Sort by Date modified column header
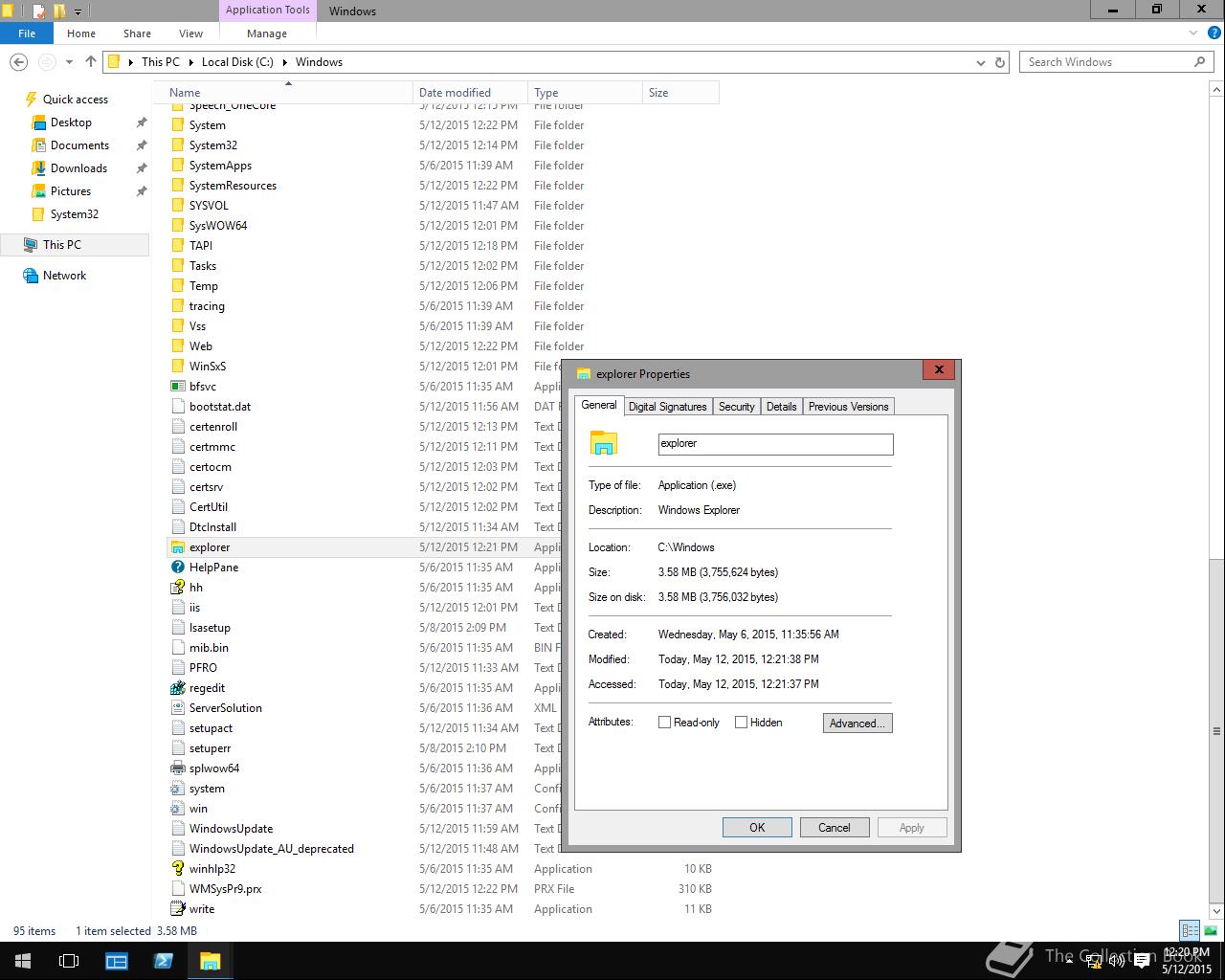 [470, 93]
